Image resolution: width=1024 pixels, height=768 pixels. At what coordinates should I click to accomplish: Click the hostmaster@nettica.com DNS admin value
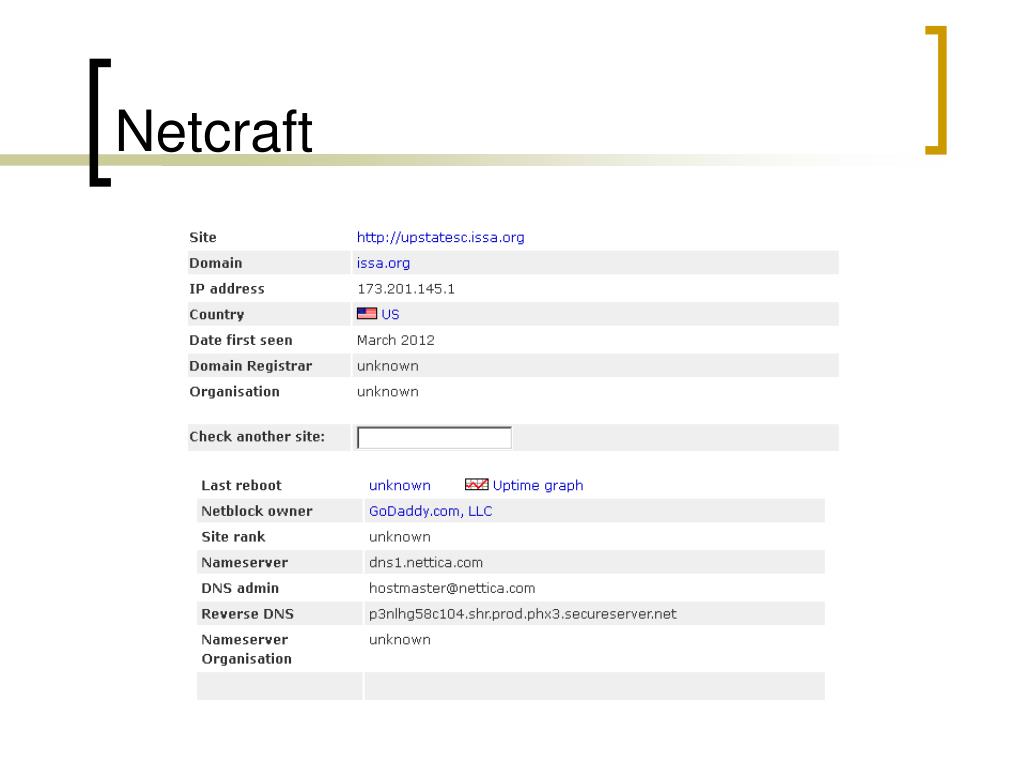click(x=452, y=588)
